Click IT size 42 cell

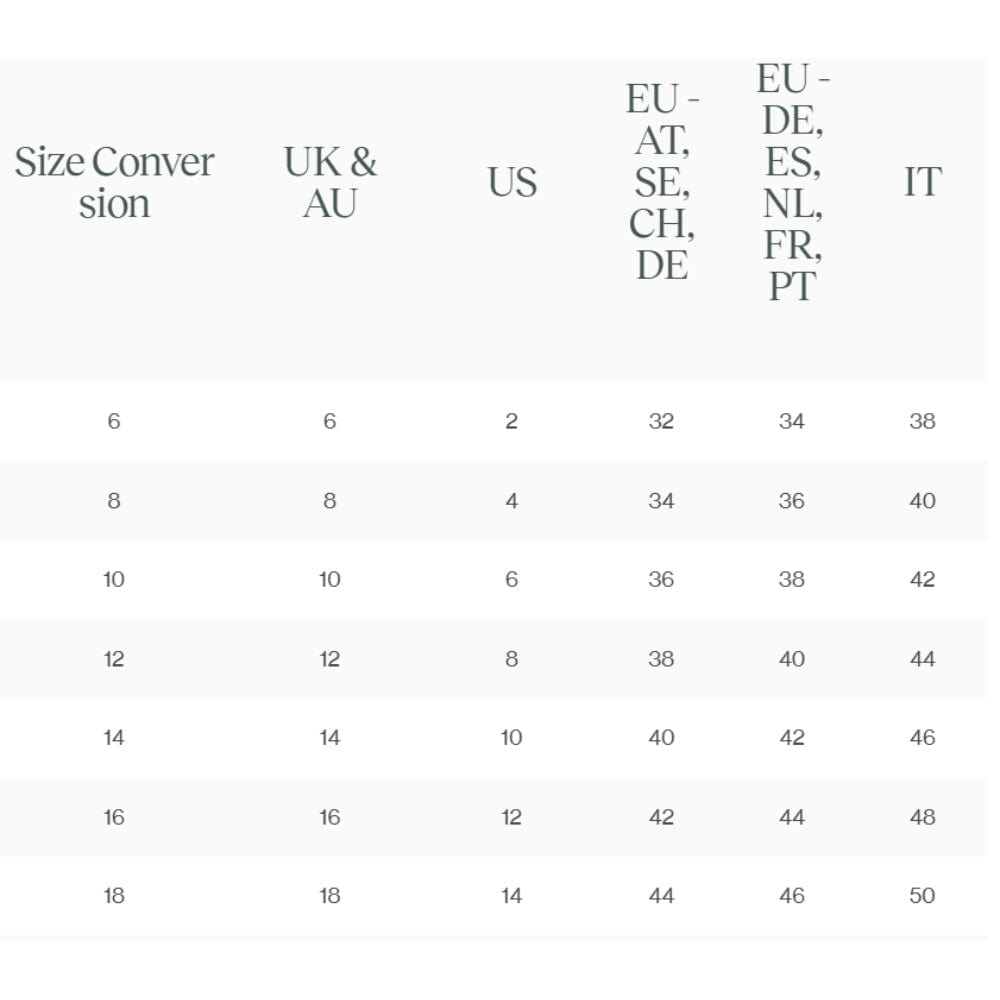click(922, 580)
